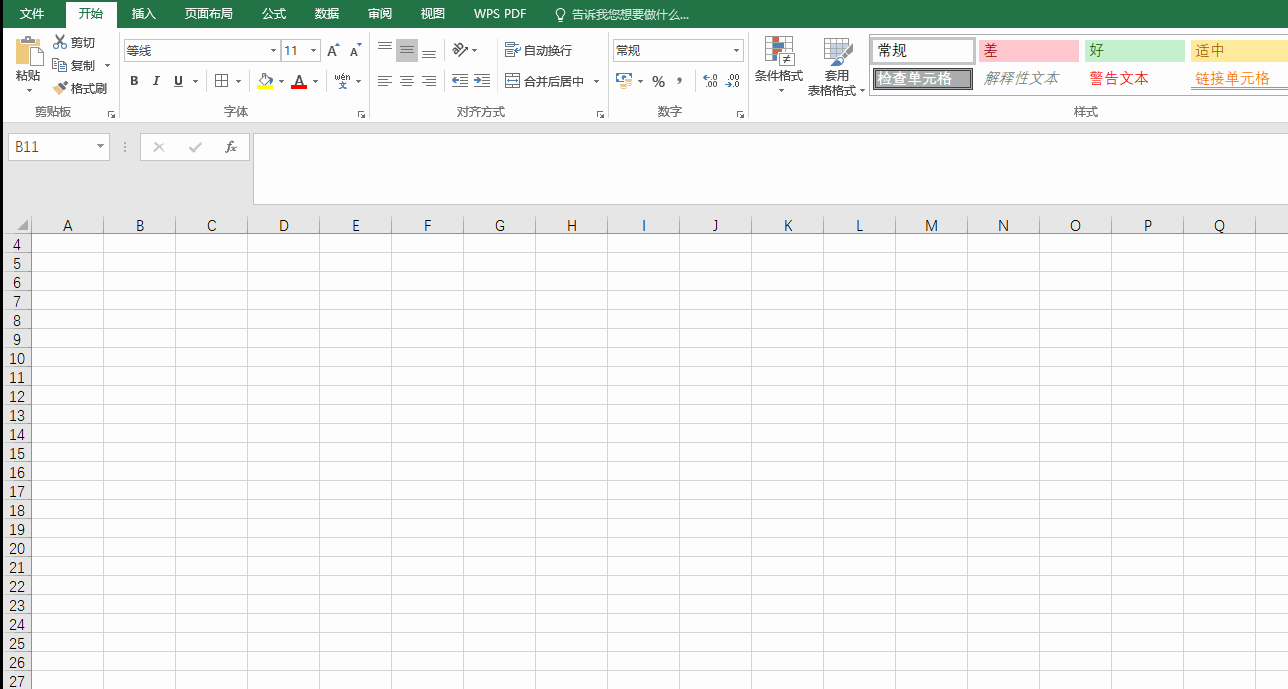Click the Conditional Formatting (条件格式) icon
The height and width of the screenshot is (689, 1288).
[x=778, y=52]
